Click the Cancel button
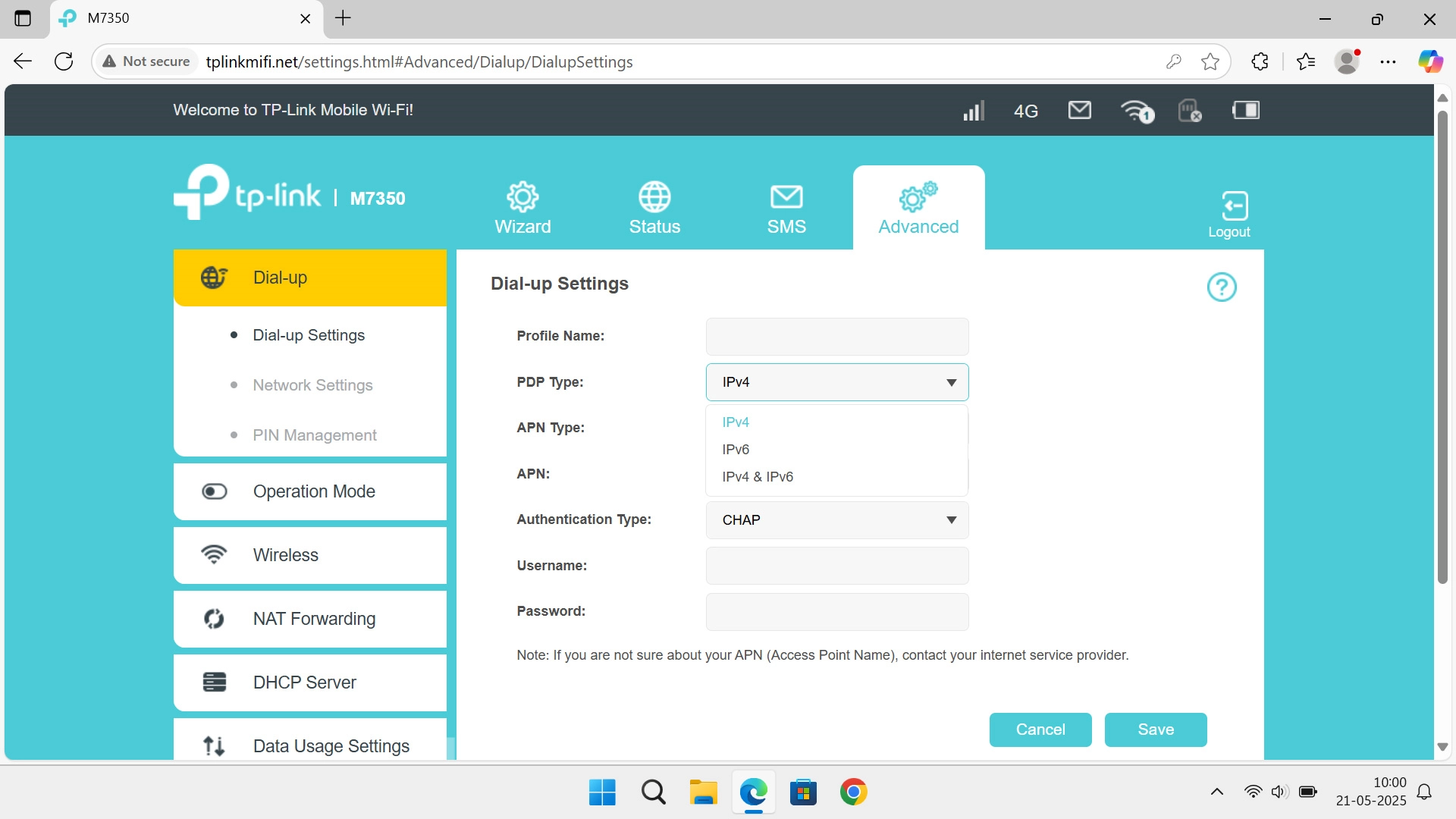 [x=1040, y=730]
